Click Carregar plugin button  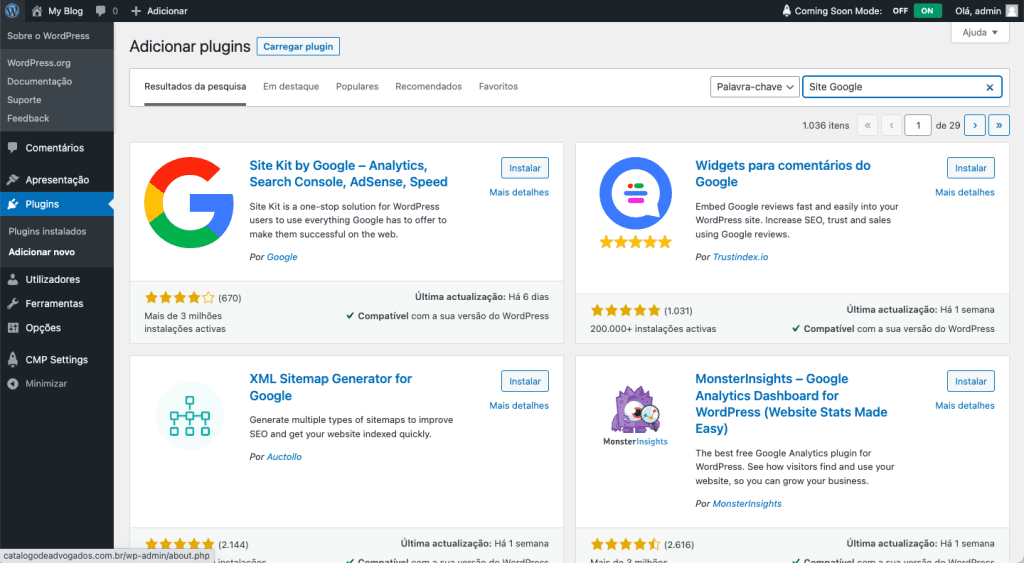[x=298, y=46]
